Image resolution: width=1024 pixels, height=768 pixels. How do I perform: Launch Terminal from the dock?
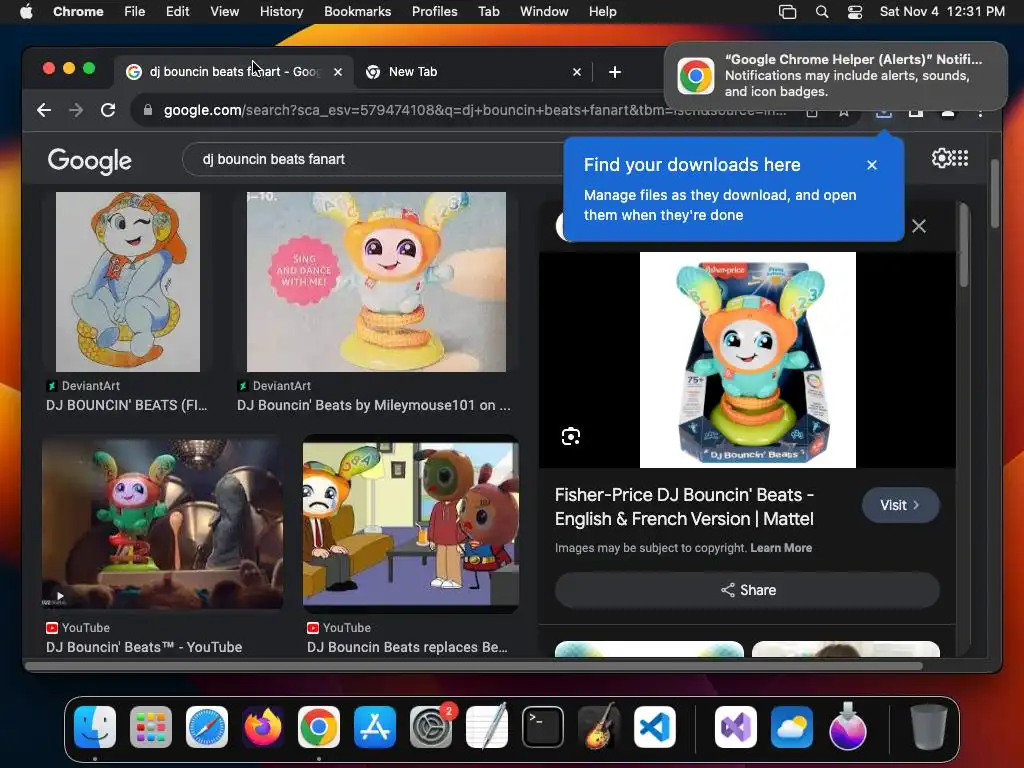pos(543,727)
